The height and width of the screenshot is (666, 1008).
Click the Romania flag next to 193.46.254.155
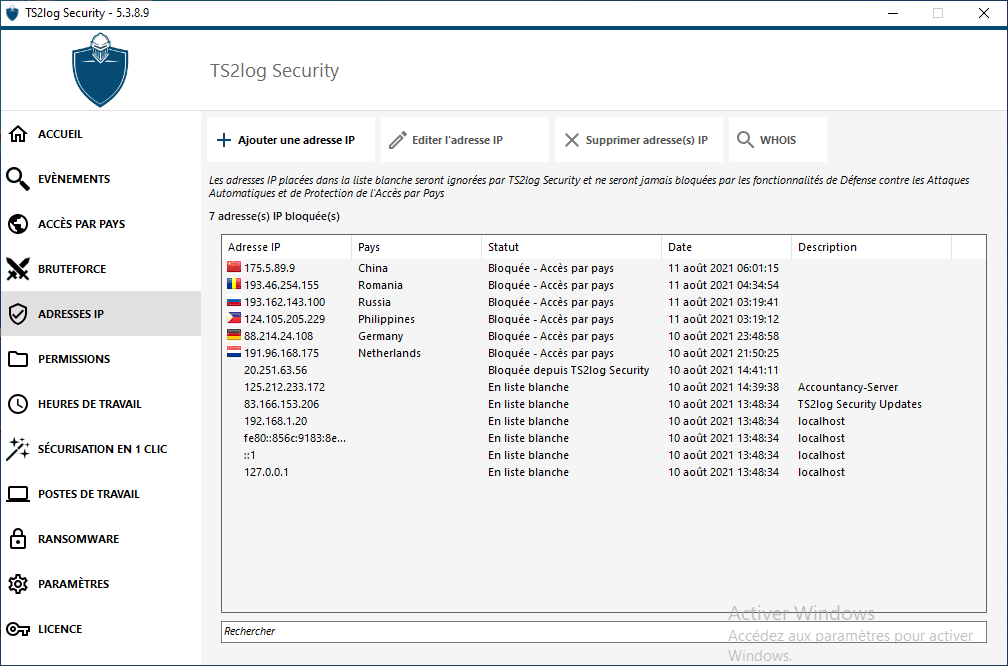(x=234, y=284)
